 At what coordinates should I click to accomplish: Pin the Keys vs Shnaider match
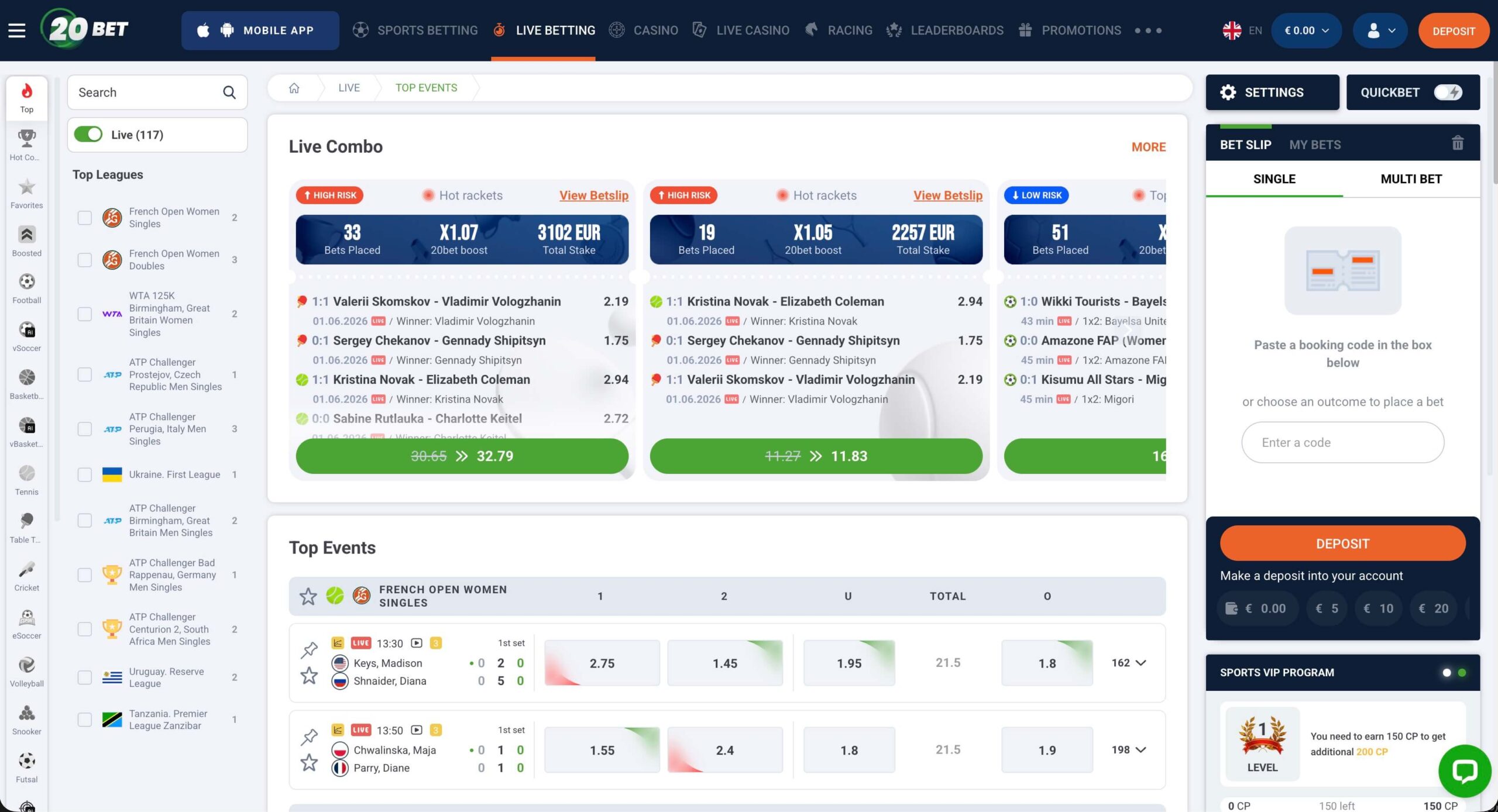(x=309, y=649)
